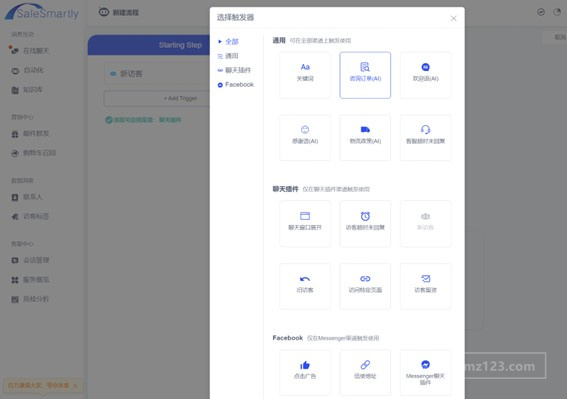Choose the chain-link Facebook trigger card
The height and width of the screenshot is (399, 567).
pyautogui.click(x=365, y=373)
